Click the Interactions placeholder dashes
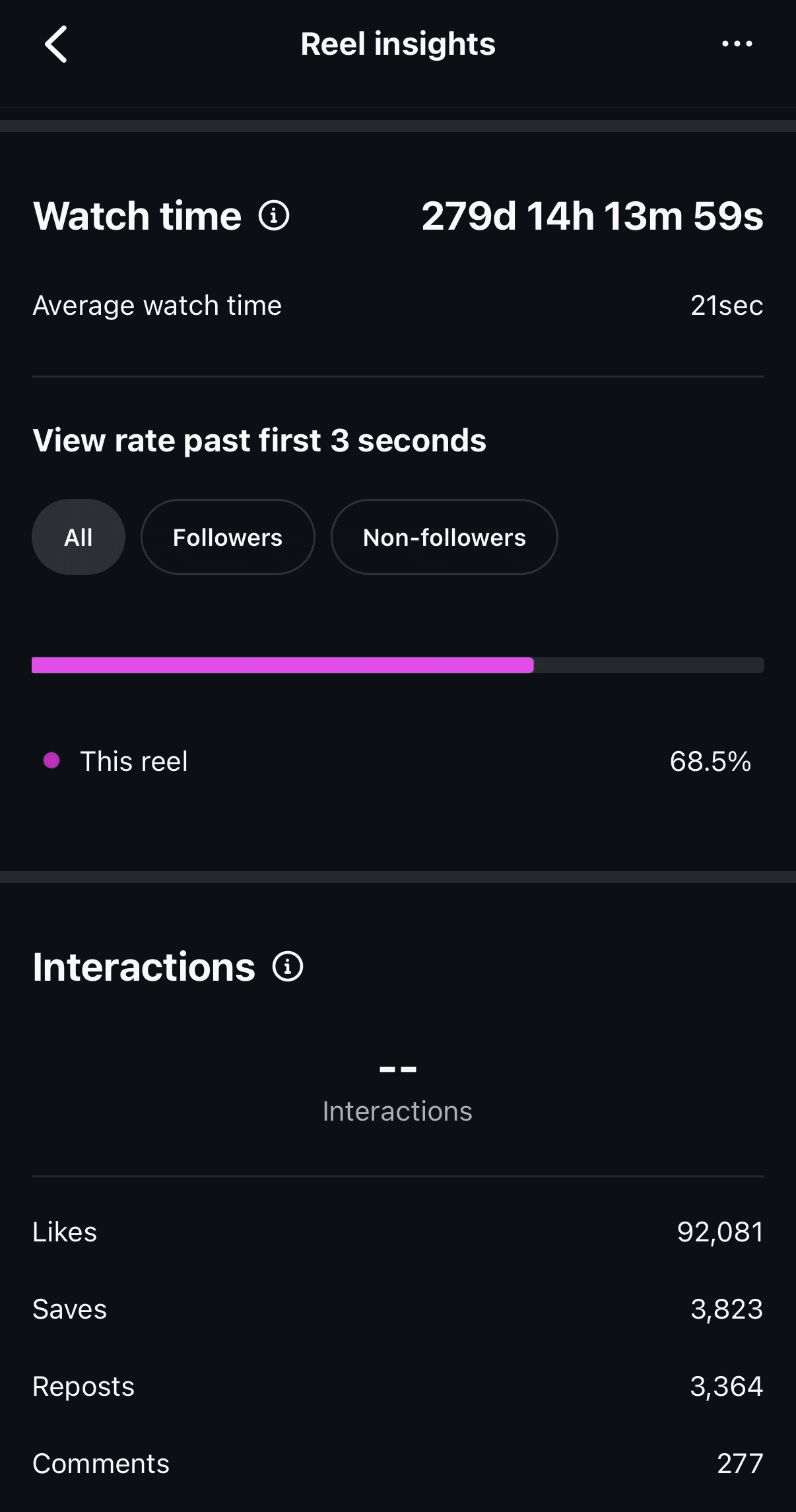 coord(397,1065)
